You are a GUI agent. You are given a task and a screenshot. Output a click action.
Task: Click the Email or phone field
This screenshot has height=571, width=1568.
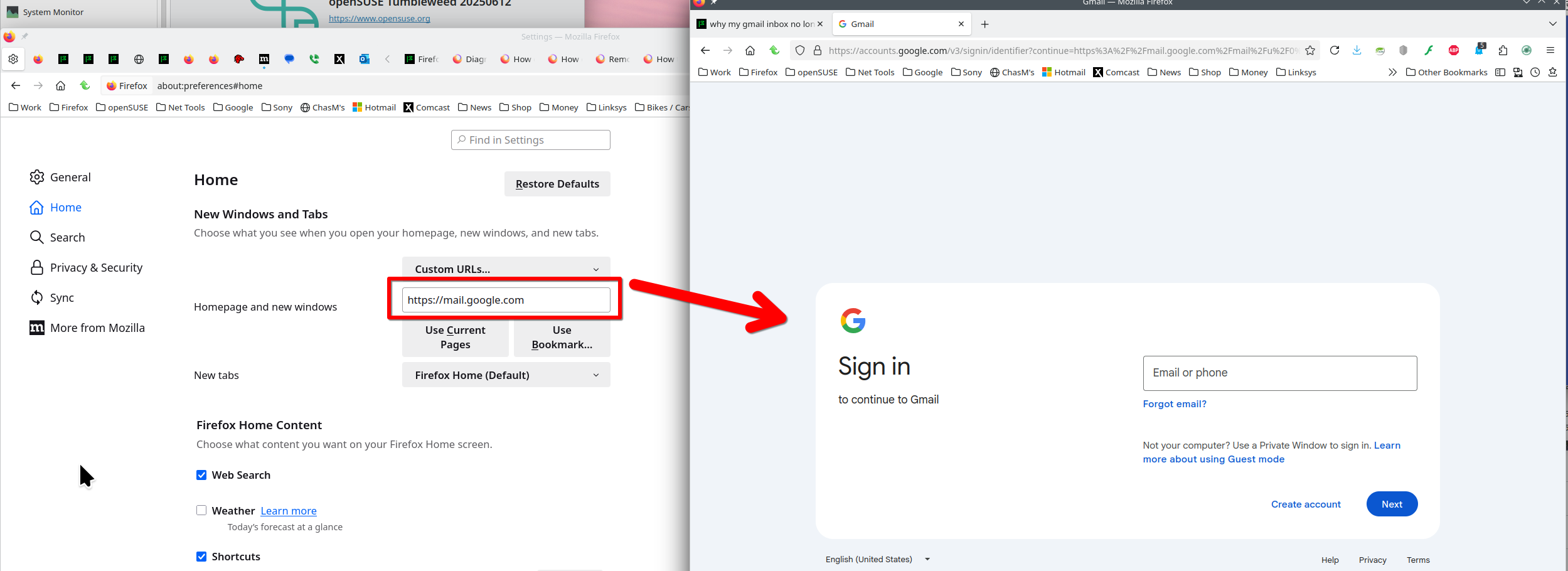tap(1280, 373)
